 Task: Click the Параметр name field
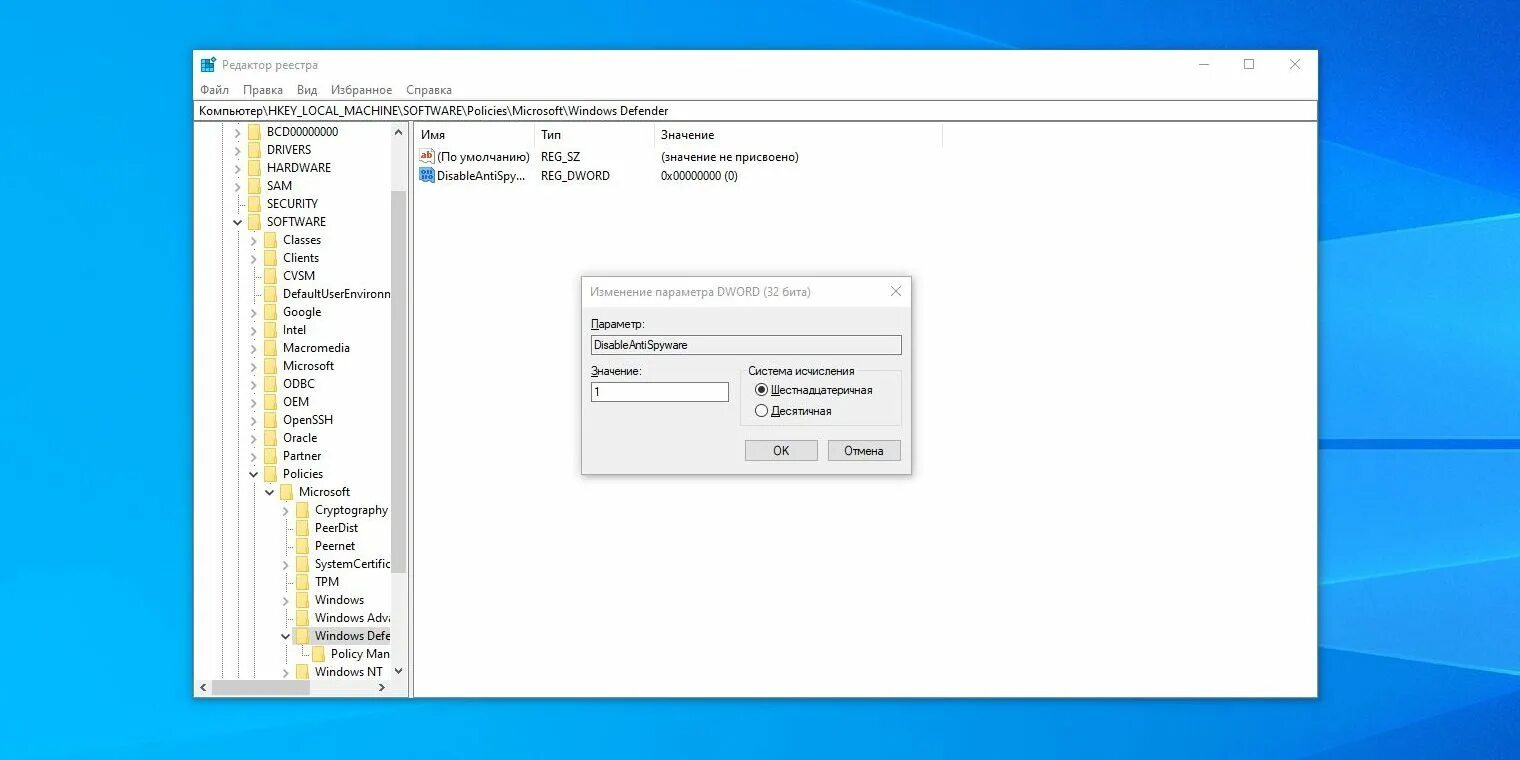746,345
